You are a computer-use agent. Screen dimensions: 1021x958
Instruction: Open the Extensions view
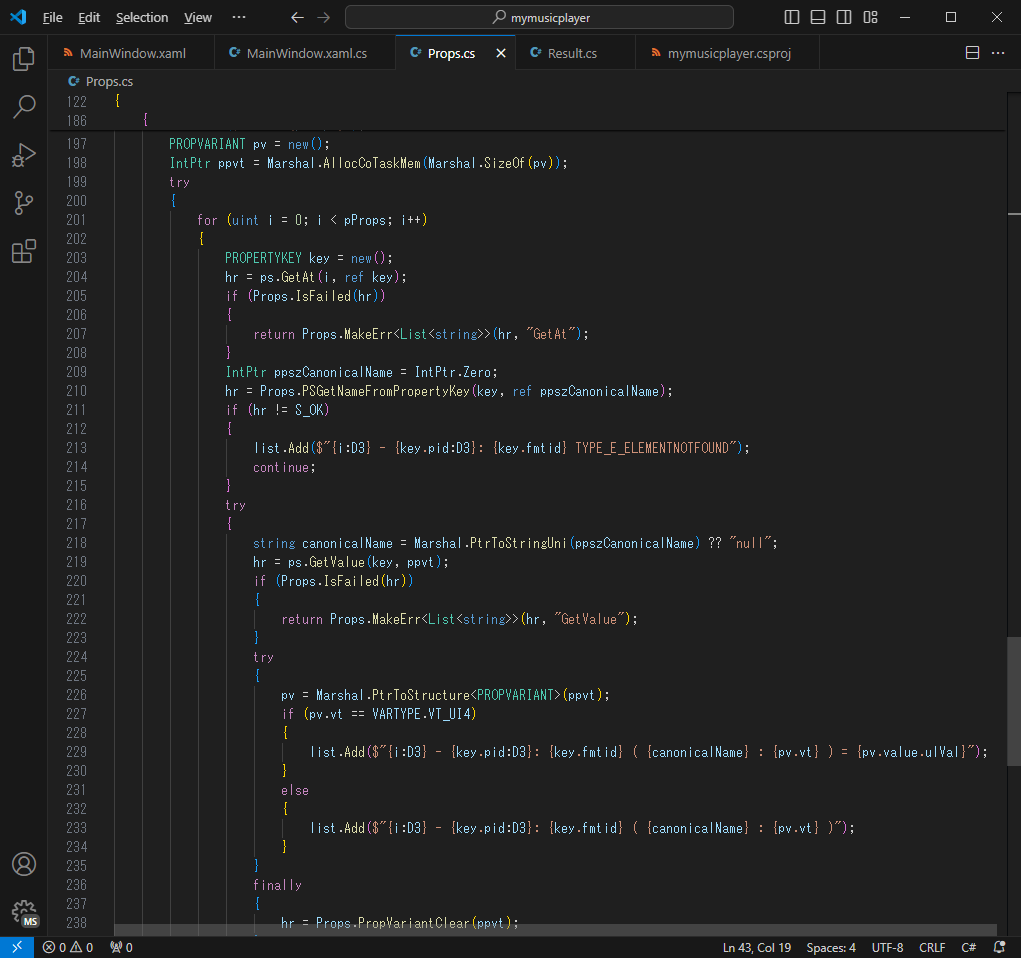point(24,252)
